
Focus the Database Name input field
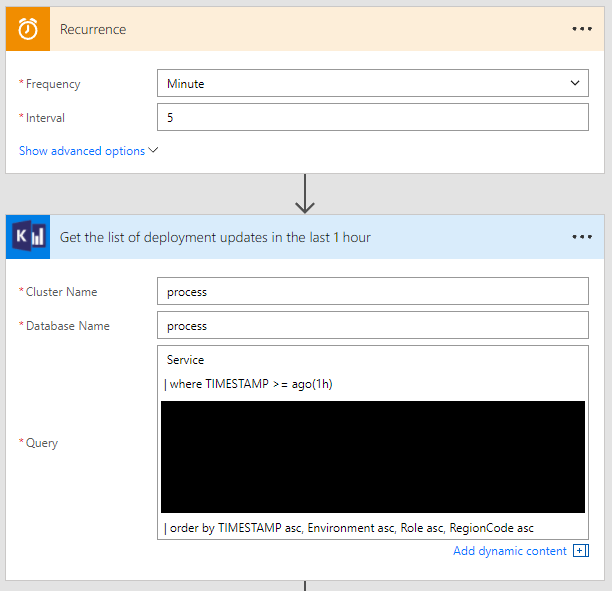[372, 326]
